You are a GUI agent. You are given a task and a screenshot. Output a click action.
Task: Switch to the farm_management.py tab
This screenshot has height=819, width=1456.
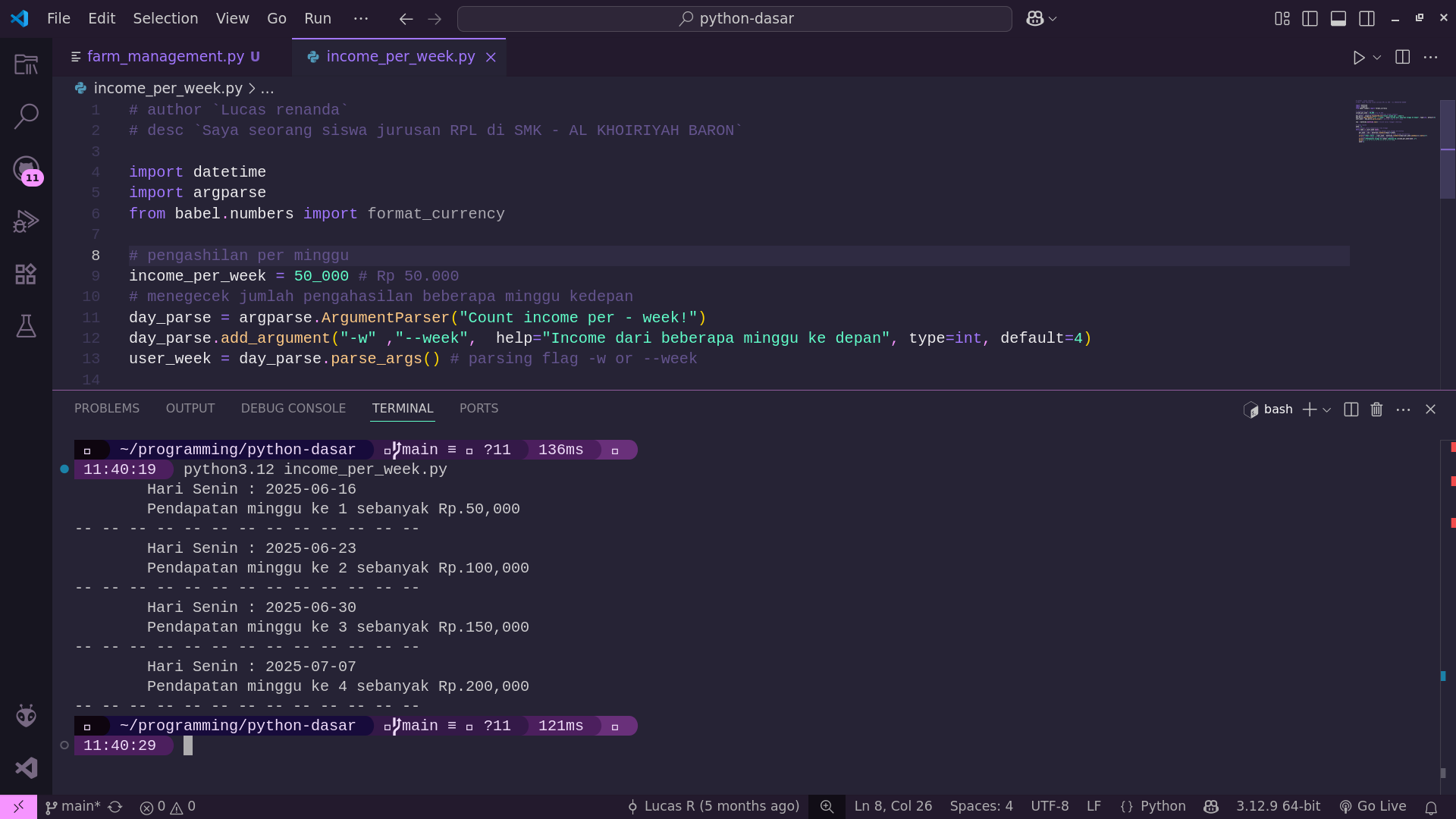point(165,57)
